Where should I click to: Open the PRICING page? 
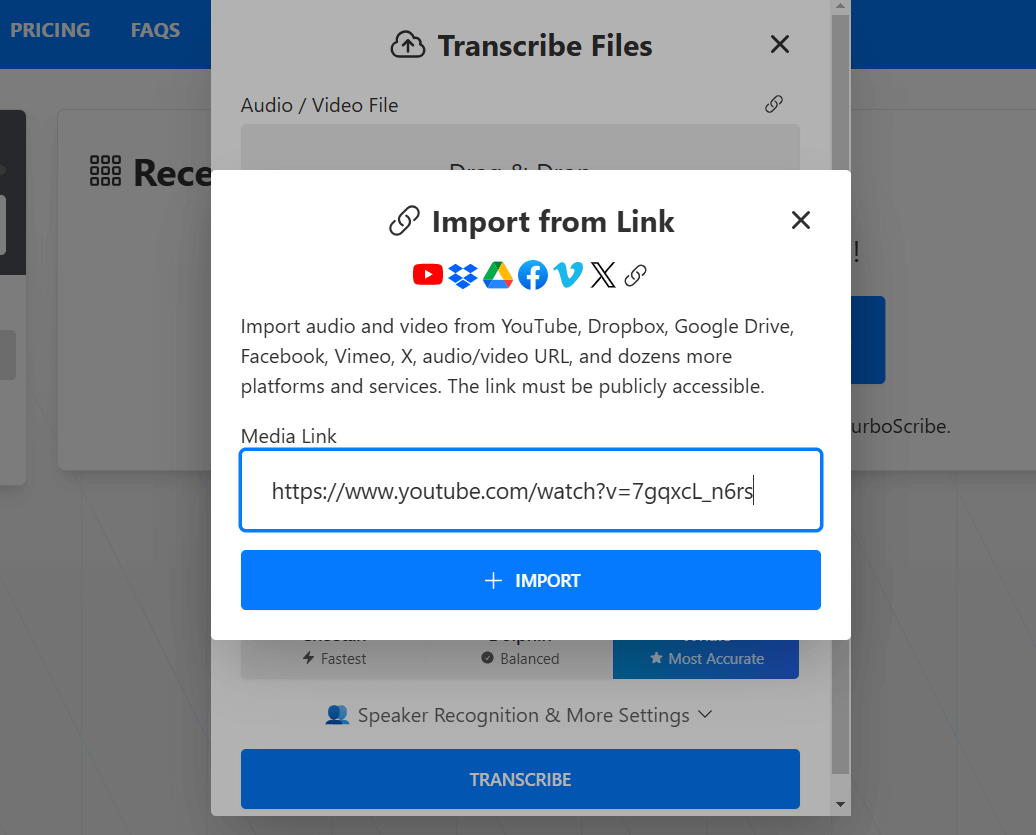pyautogui.click(x=50, y=30)
